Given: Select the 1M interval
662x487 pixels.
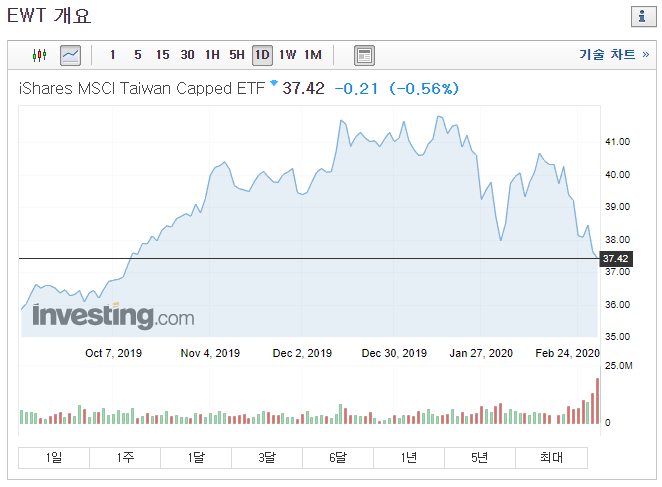Looking at the screenshot, I should pos(313,55).
